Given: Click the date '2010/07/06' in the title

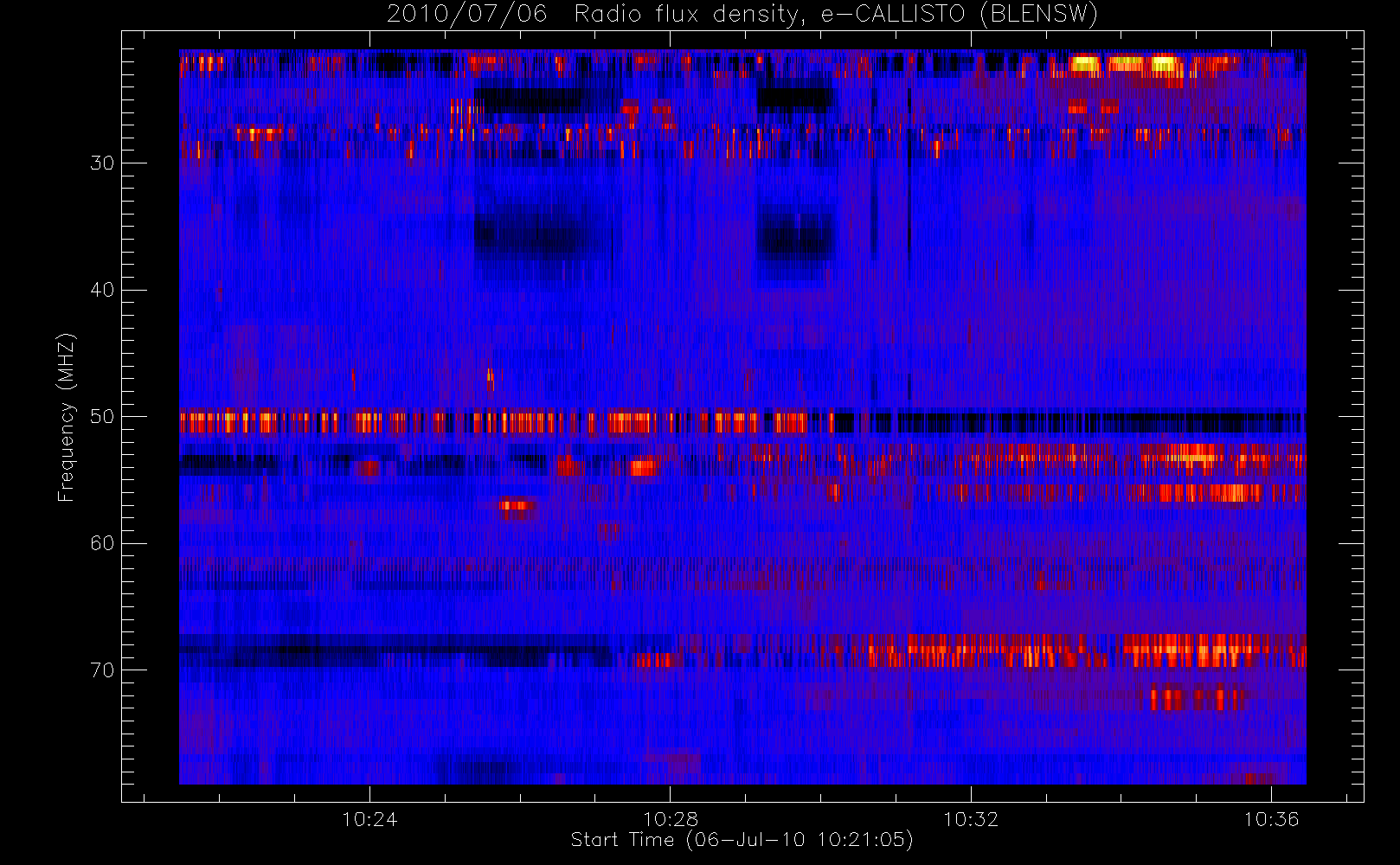Looking at the screenshot, I should click(466, 15).
